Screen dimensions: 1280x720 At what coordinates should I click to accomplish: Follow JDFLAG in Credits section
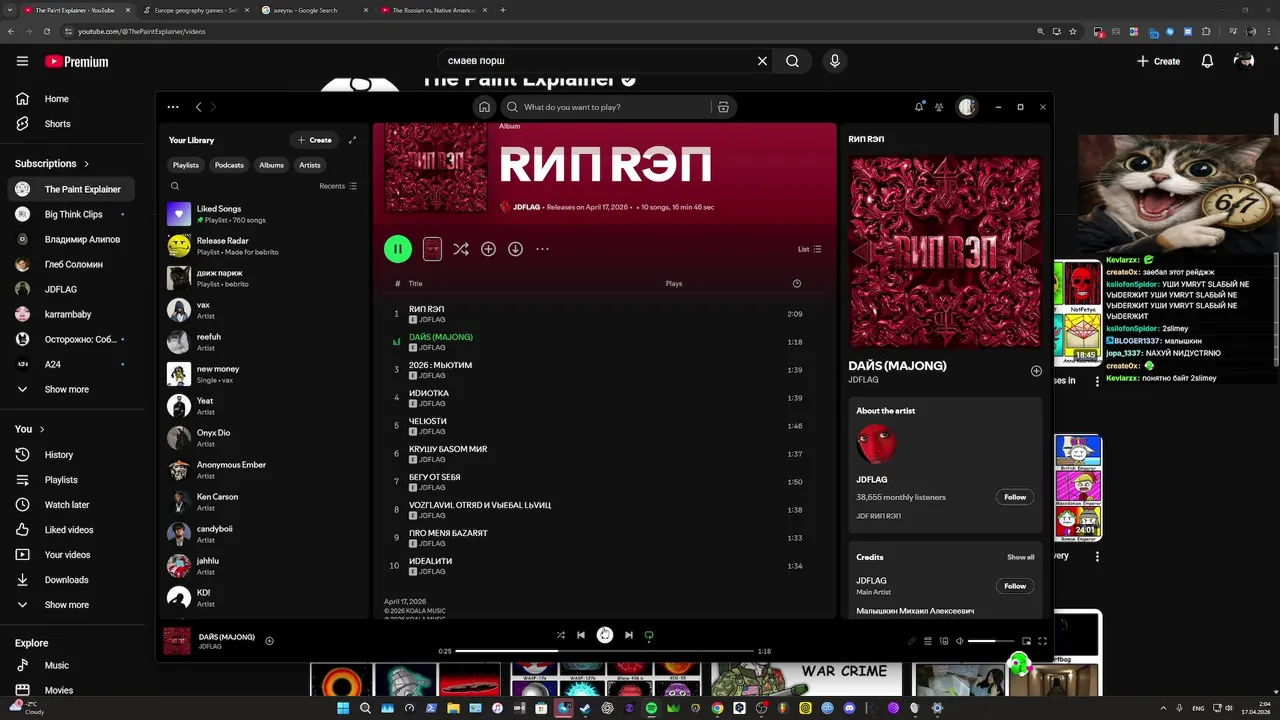(1015, 586)
